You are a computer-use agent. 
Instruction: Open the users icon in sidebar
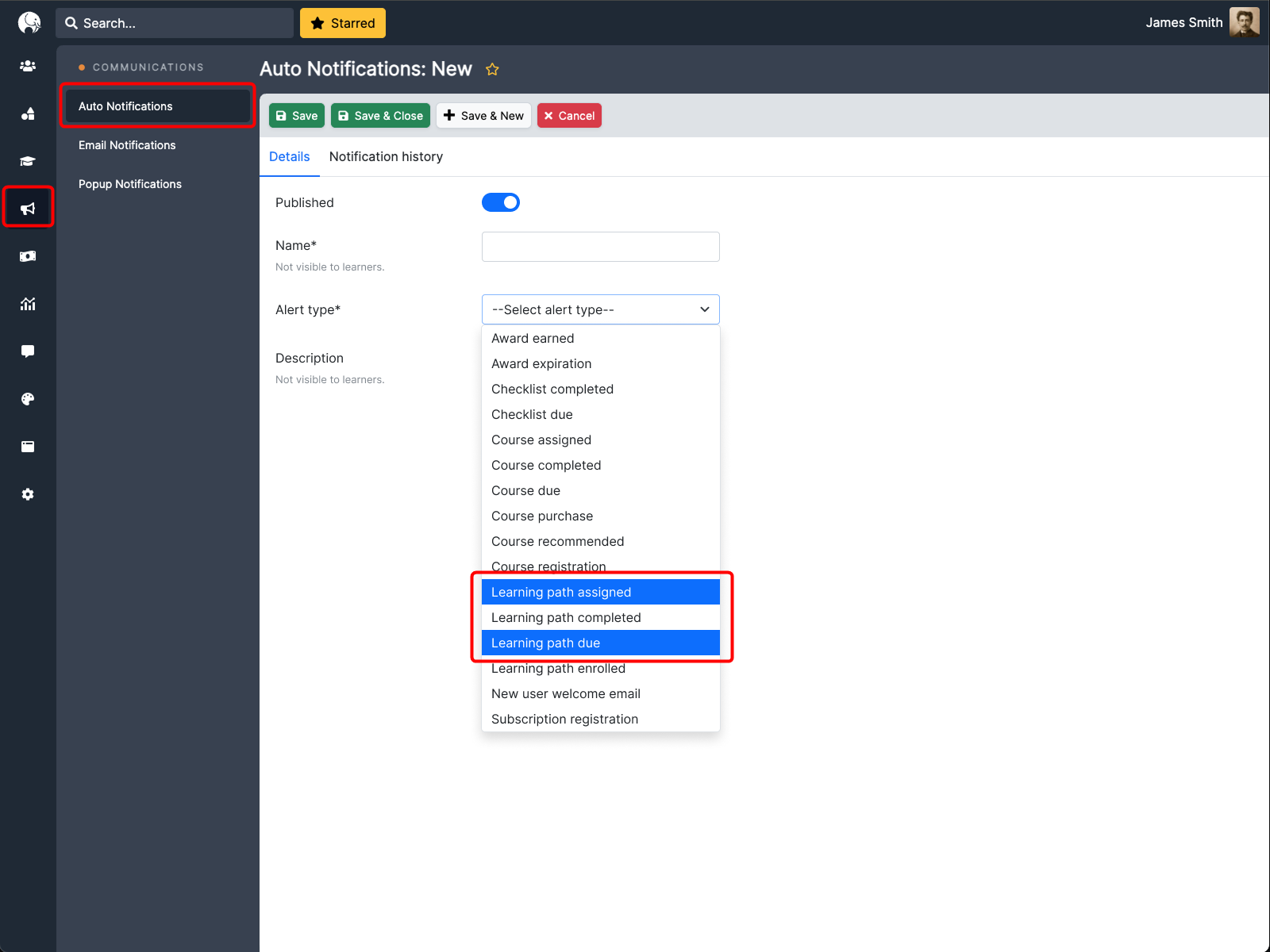click(x=28, y=66)
